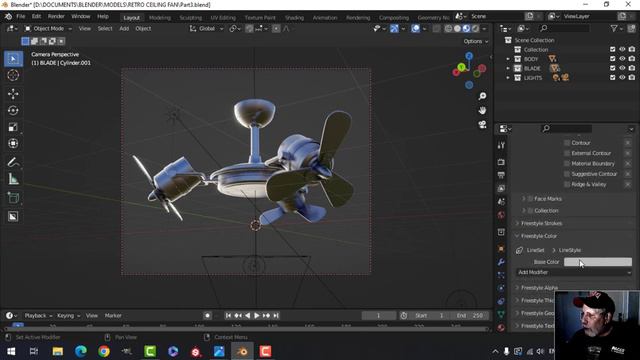
Task: Toggle the Contour edge type checkbox
Action: click(x=567, y=143)
